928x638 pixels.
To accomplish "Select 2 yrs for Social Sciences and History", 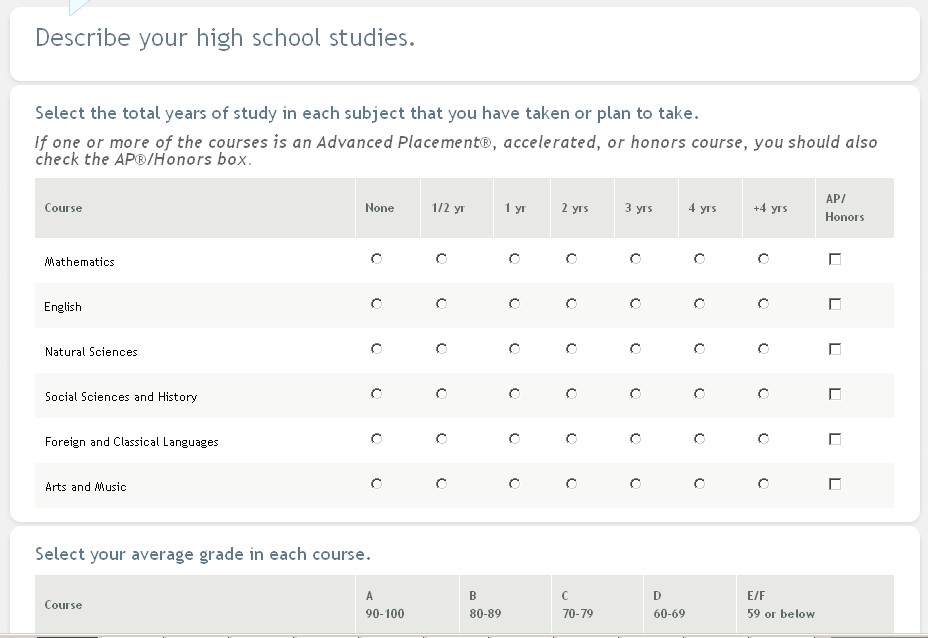I will (x=571, y=394).
